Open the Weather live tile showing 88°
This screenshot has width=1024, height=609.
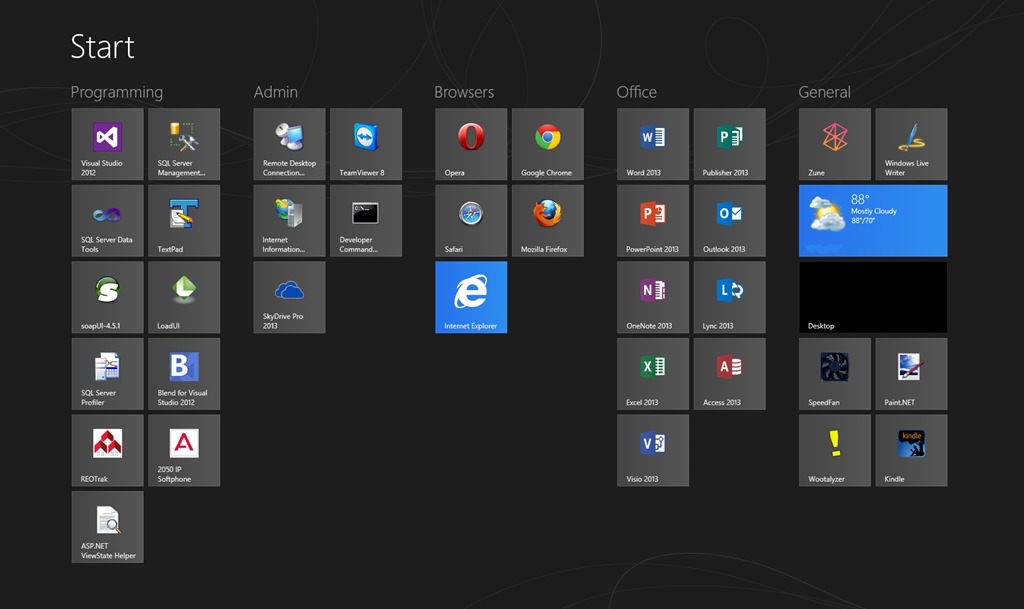coord(873,221)
